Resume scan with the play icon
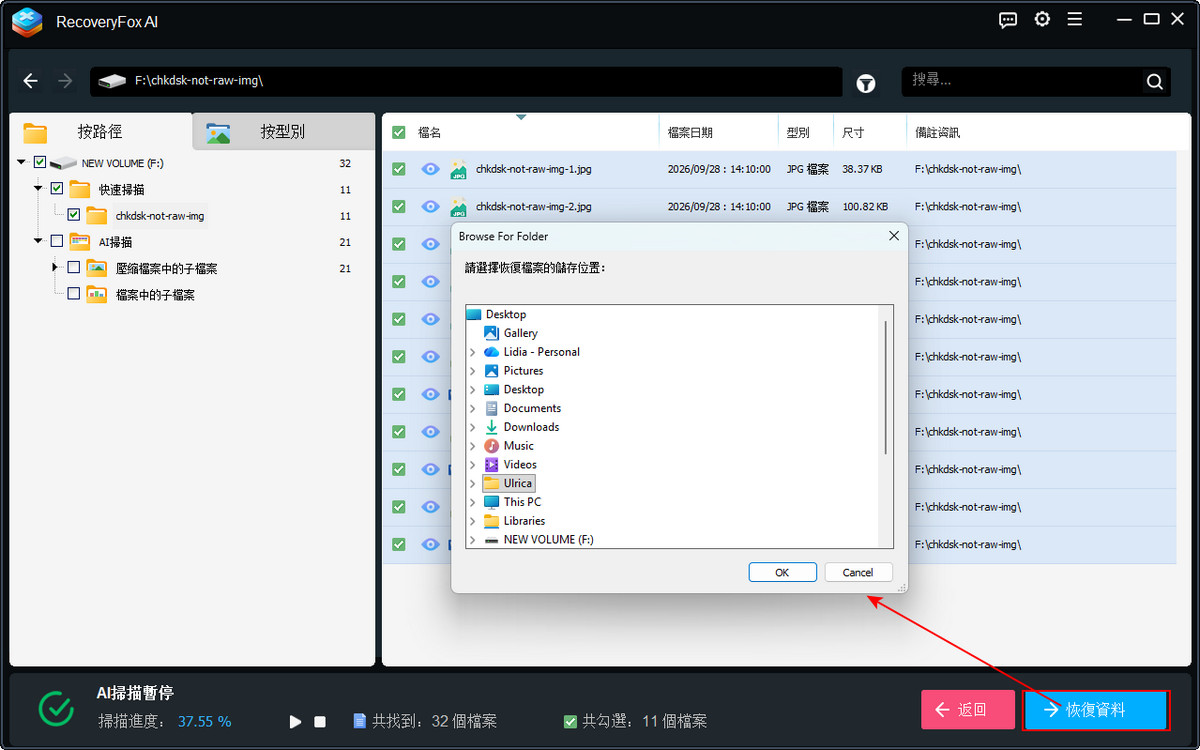 (x=295, y=721)
